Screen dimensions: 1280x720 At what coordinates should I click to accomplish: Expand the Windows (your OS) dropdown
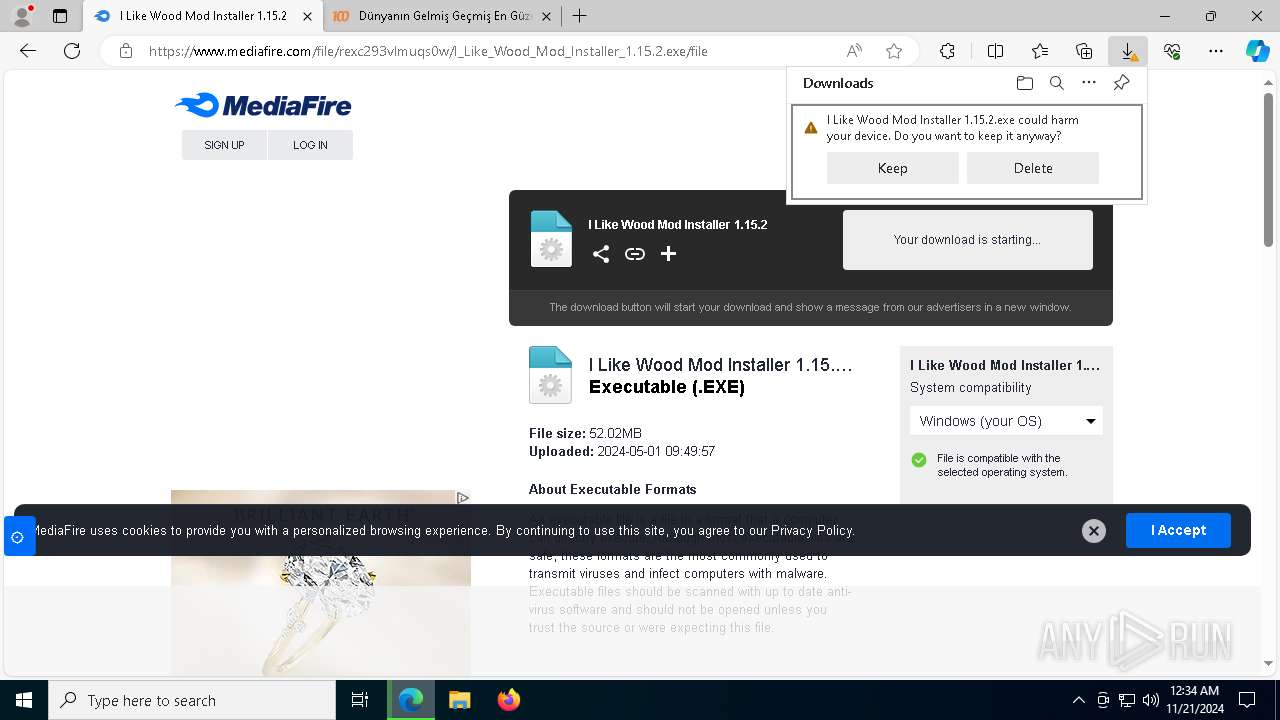1006,421
